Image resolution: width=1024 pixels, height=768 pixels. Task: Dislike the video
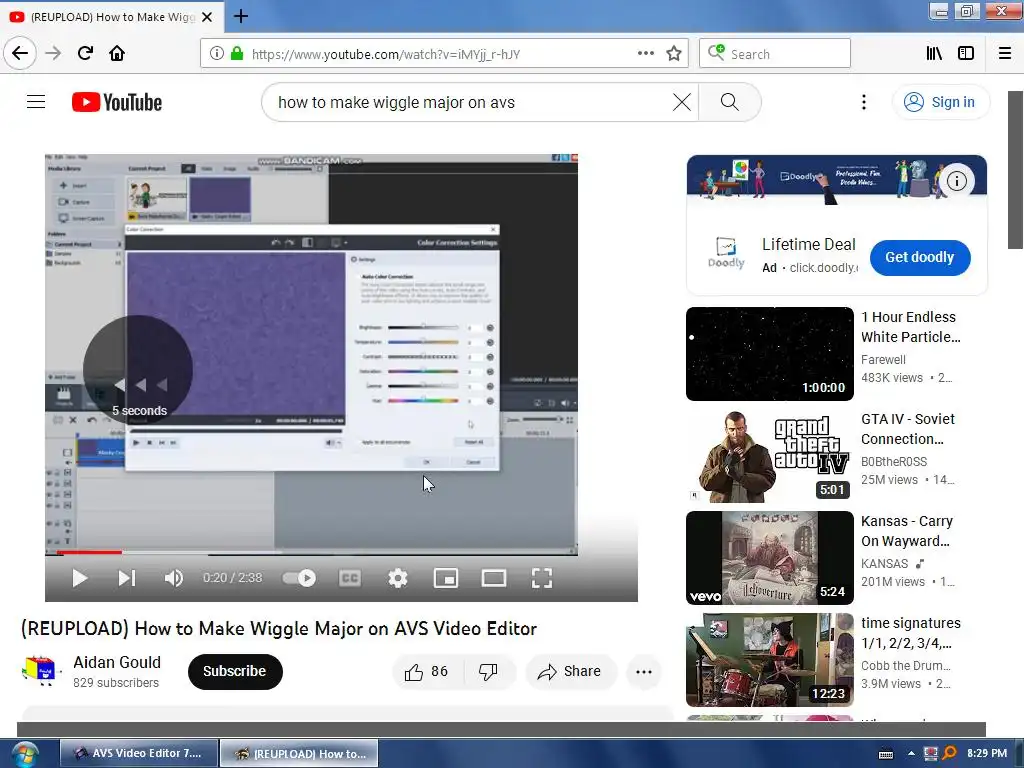point(488,671)
